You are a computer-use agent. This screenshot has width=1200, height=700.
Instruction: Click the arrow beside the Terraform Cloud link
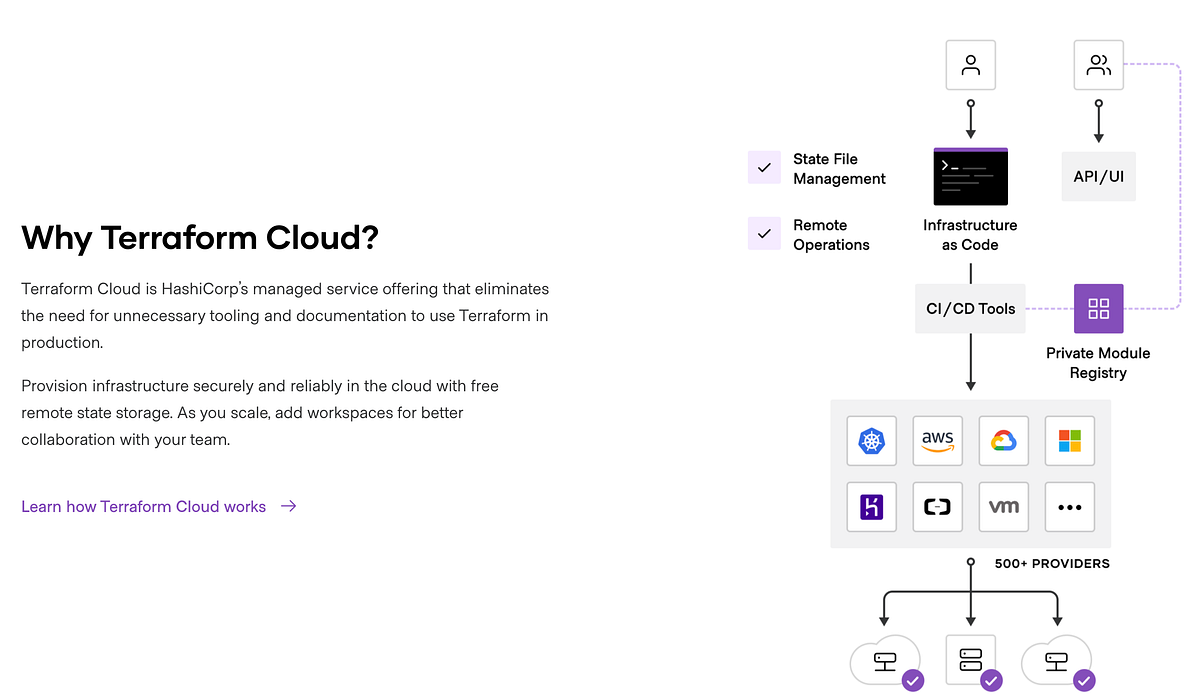click(x=288, y=506)
